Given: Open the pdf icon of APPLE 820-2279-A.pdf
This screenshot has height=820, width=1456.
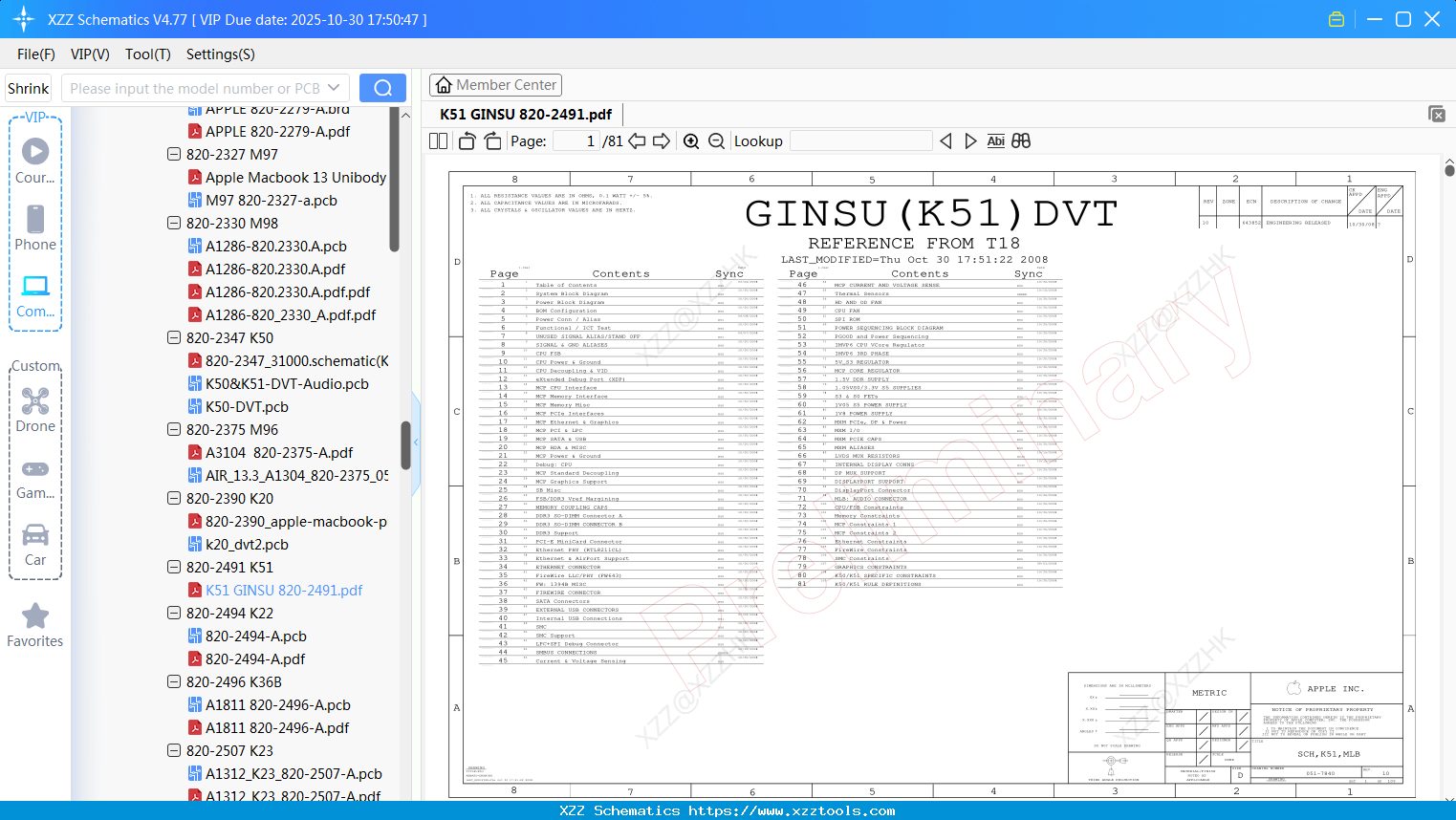Looking at the screenshot, I should (194, 132).
